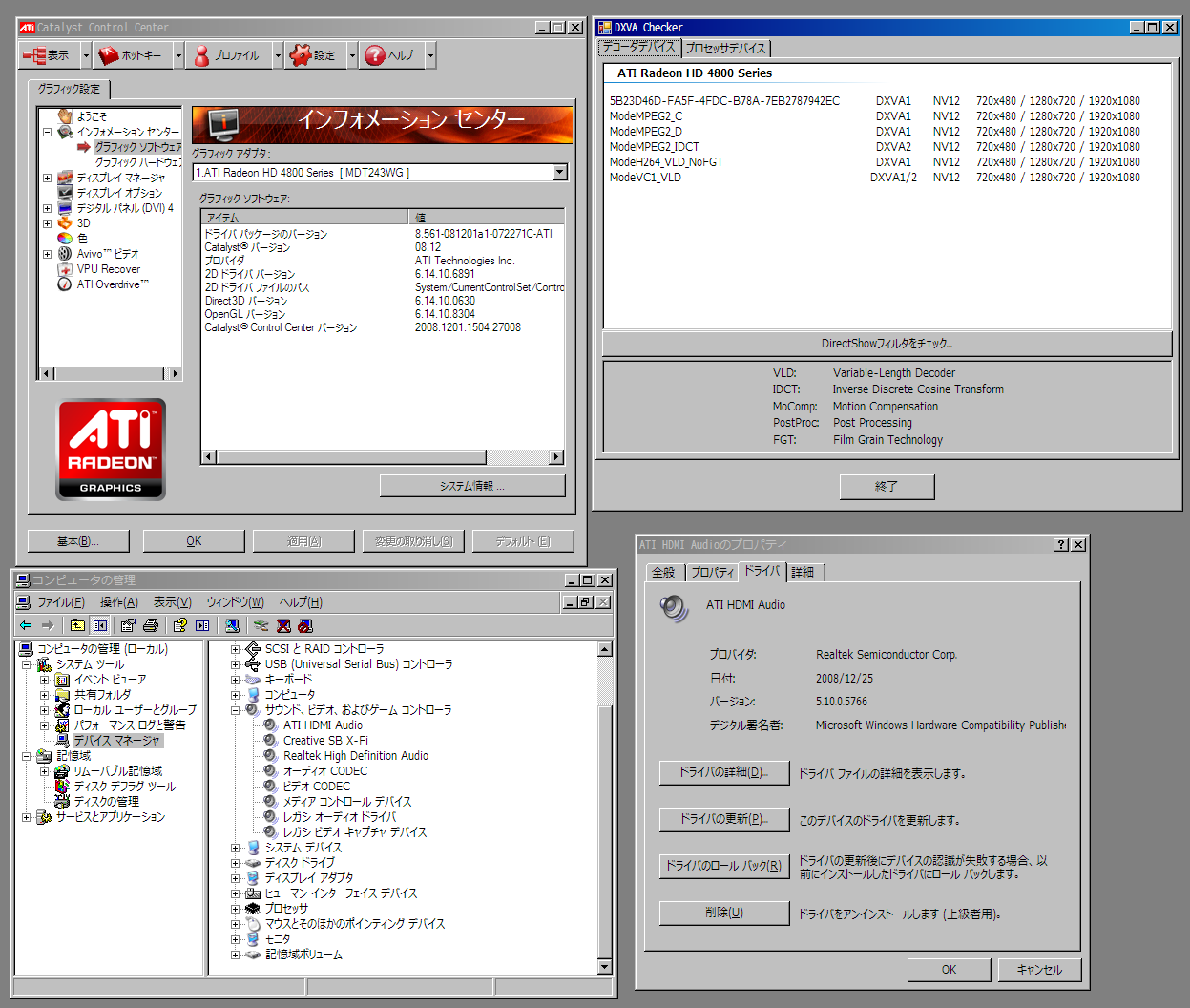Expand the プロセッサ node in device list

235,909
